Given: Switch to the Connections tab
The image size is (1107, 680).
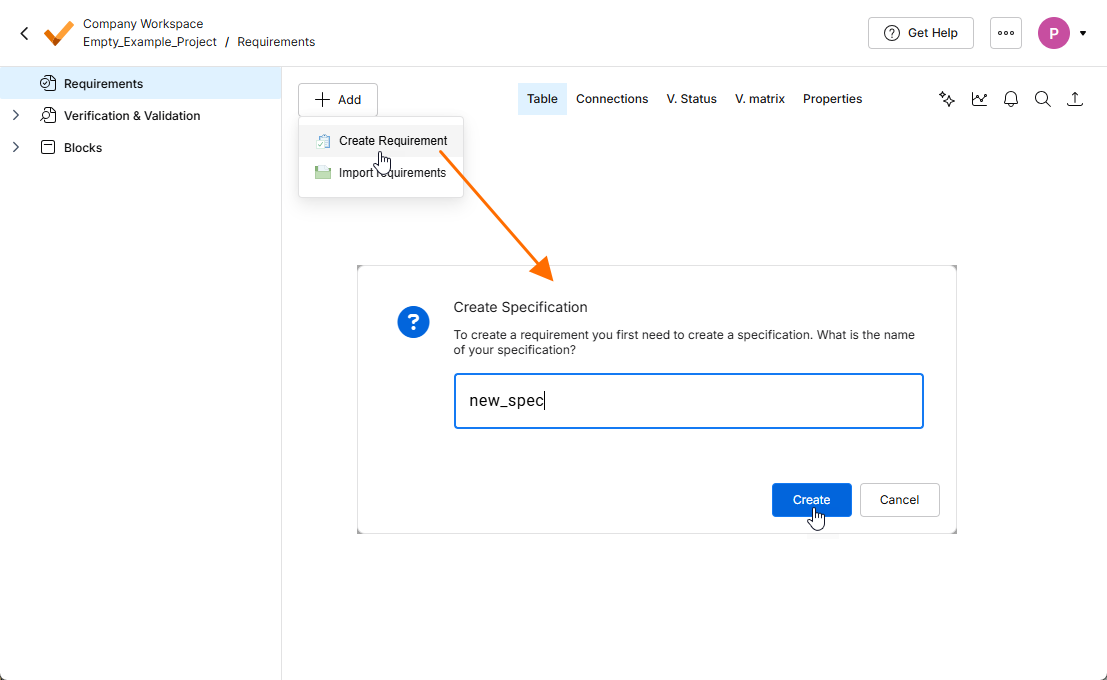Looking at the screenshot, I should pyautogui.click(x=612, y=99).
